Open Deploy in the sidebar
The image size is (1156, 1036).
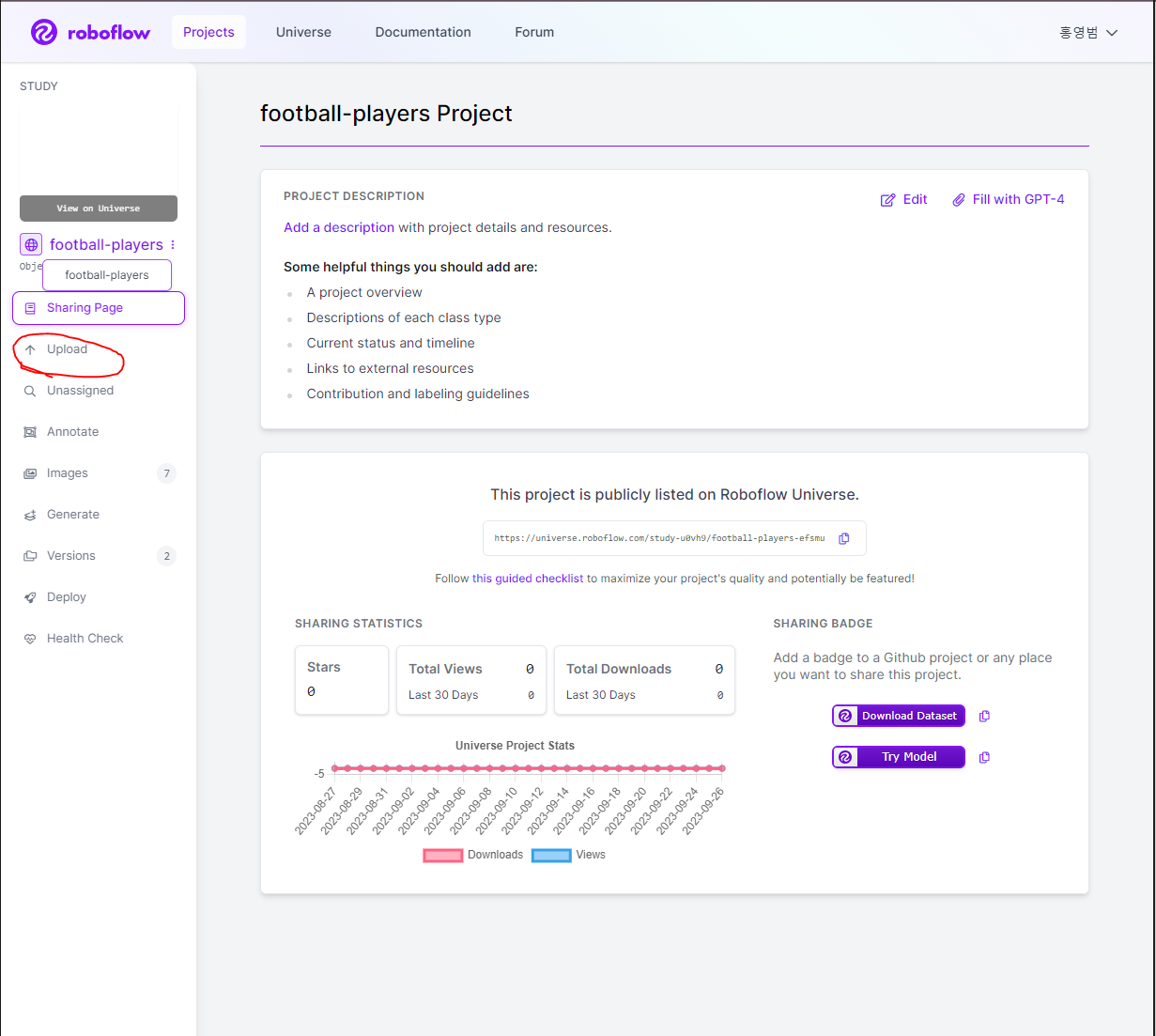(x=66, y=597)
